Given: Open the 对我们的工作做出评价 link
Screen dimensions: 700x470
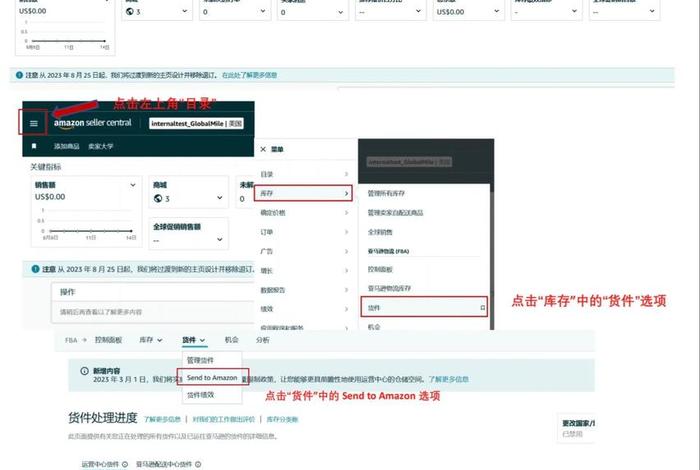Looking at the screenshot, I should pyautogui.click(x=224, y=419).
